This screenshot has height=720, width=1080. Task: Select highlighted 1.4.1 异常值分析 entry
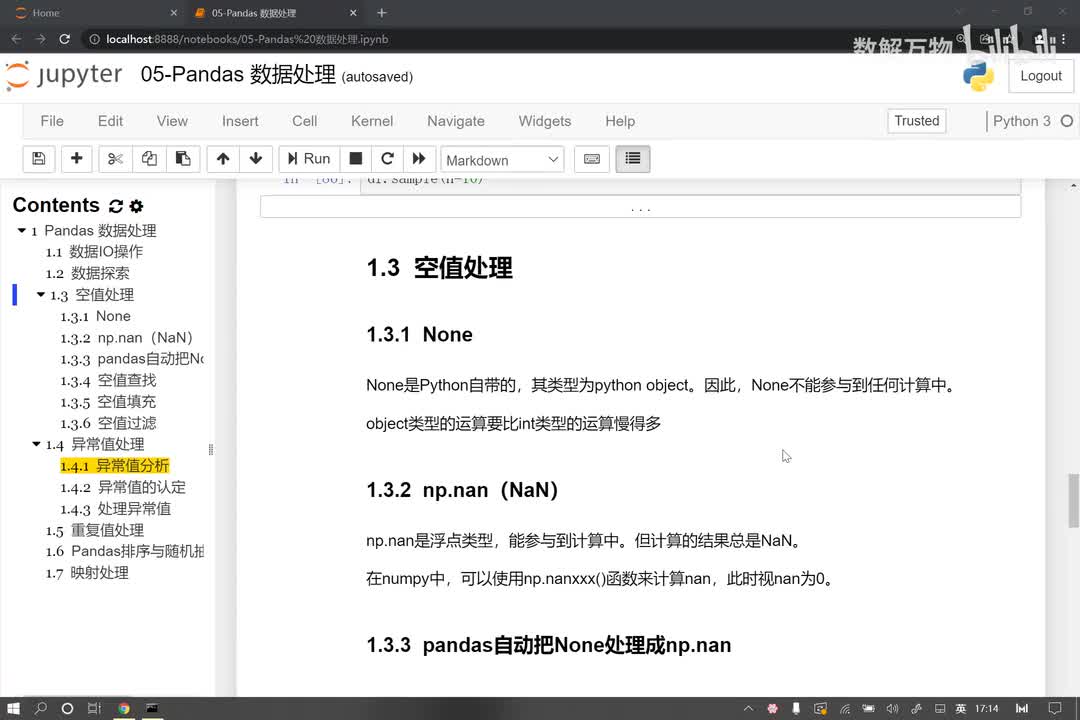pyautogui.click(x=114, y=466)
